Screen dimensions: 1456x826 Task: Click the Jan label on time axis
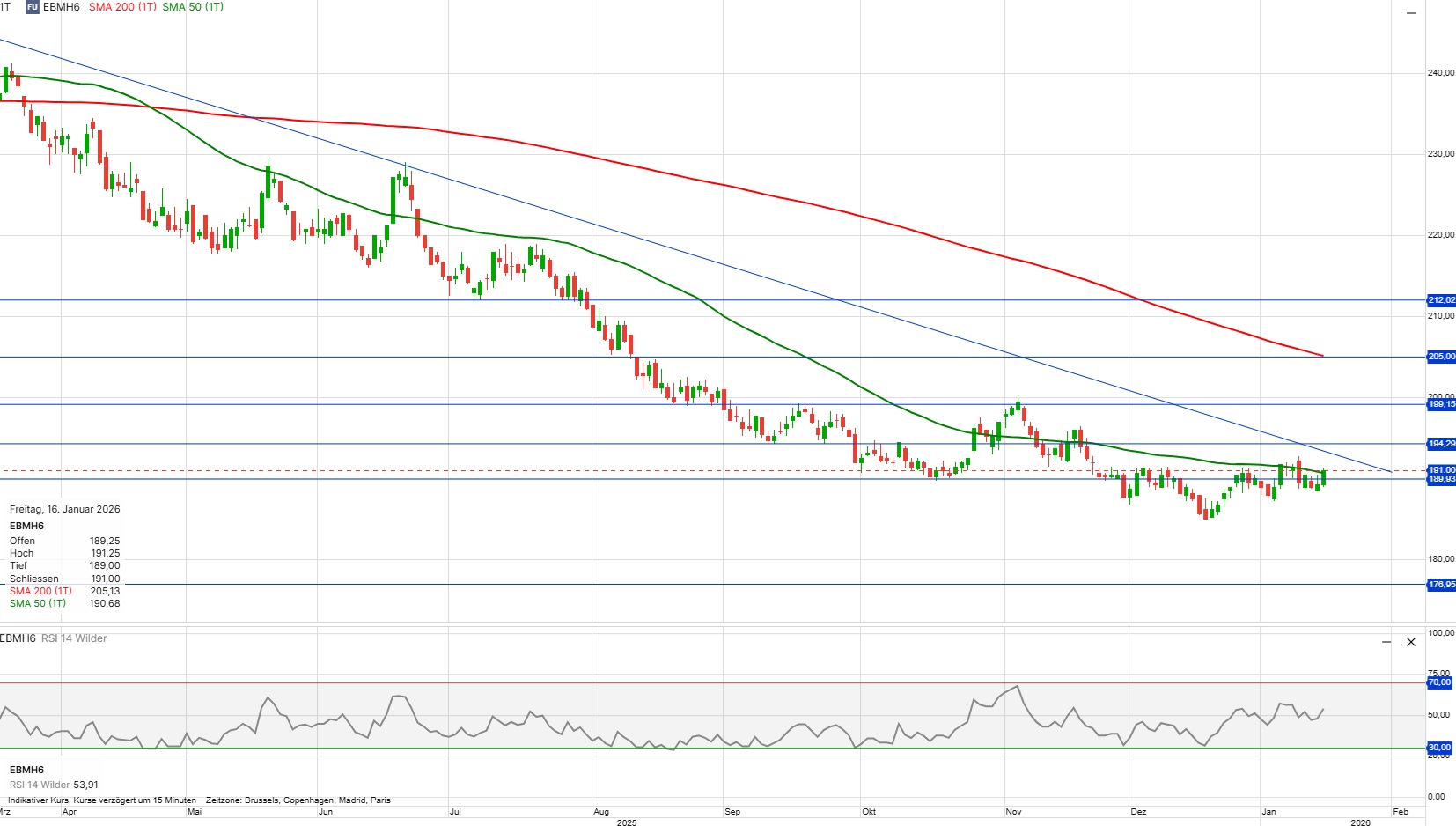pyautogui.click(x=1268, y=812)
